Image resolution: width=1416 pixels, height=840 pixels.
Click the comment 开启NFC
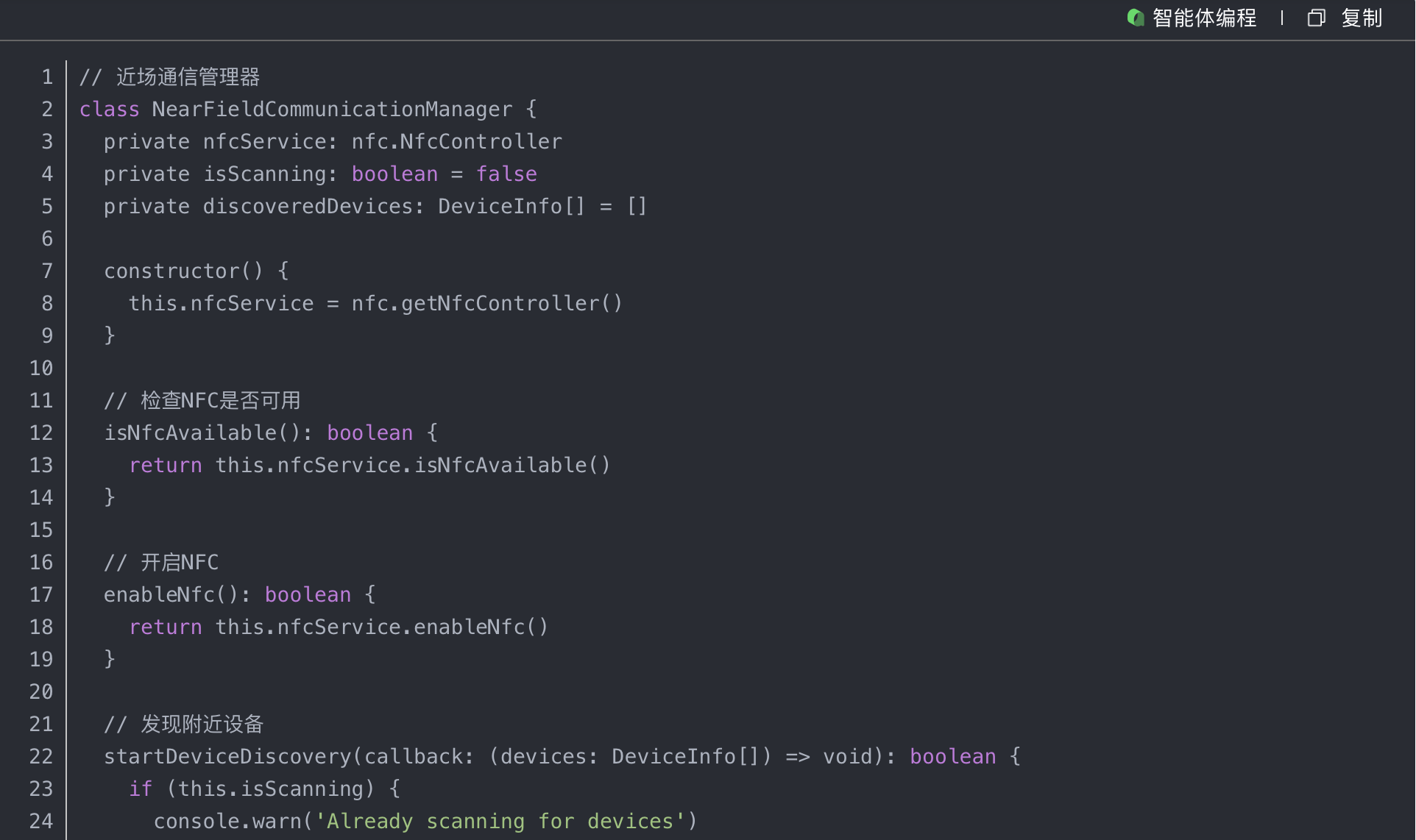(x=180, y=563)
